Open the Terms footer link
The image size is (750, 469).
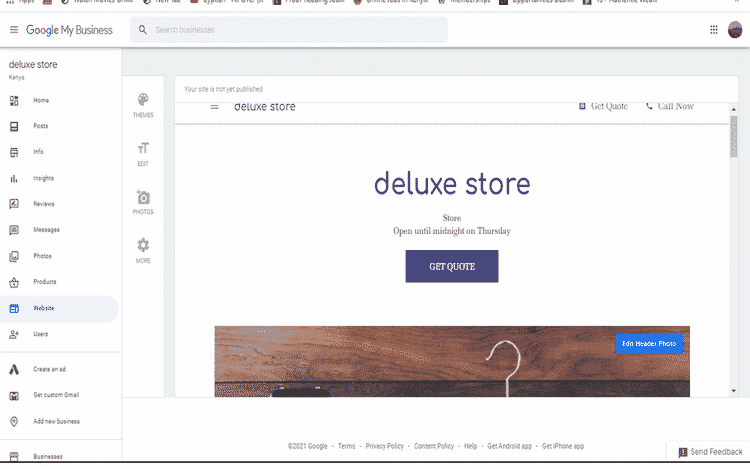[346, 446]
